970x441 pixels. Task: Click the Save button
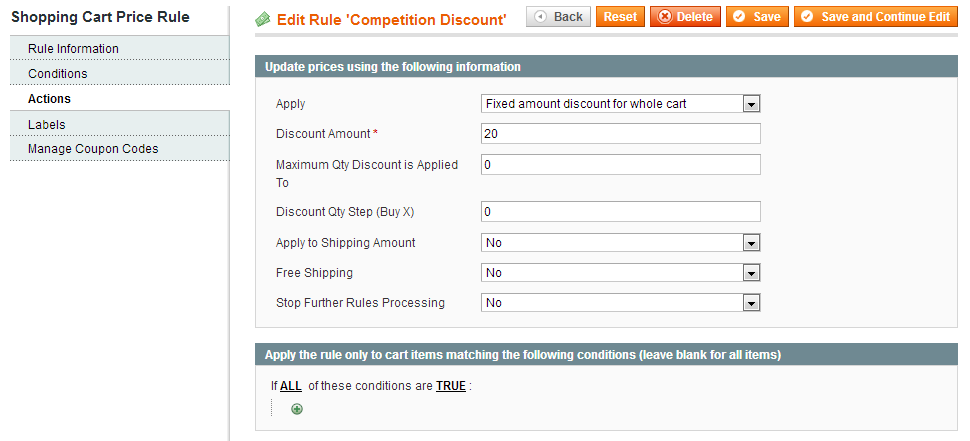[757, 17]
